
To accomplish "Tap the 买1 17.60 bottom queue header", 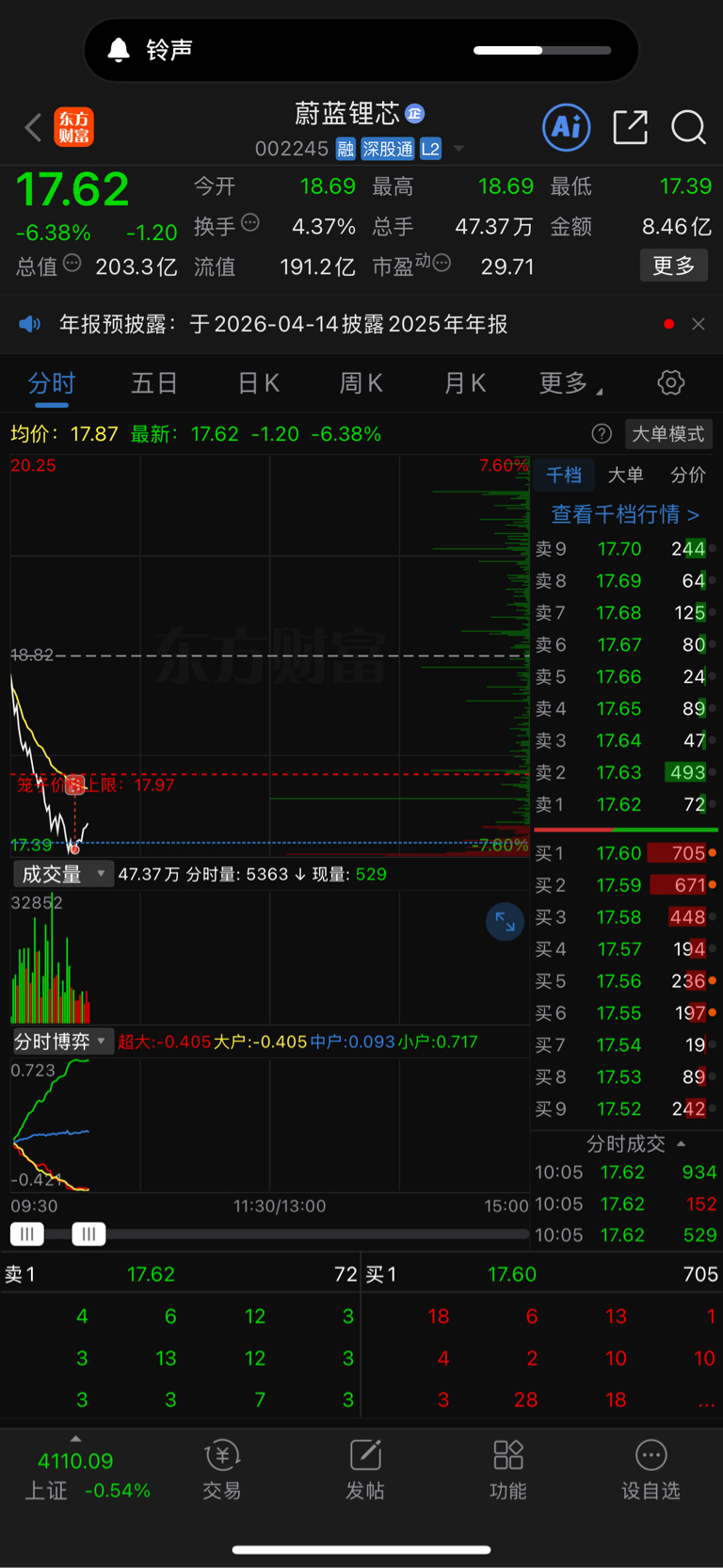I will (x=541, y=1274).
